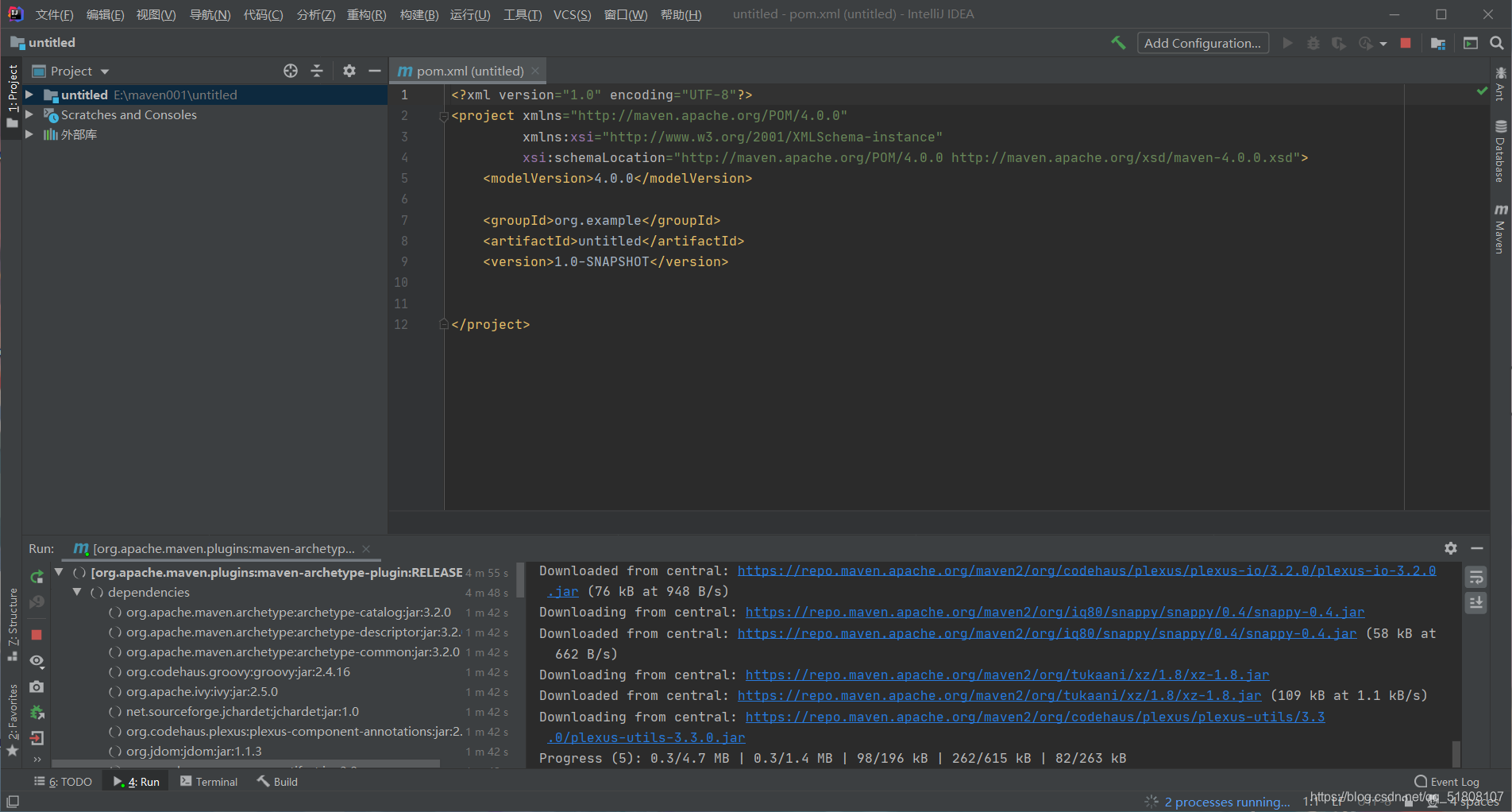Screen dimensions: 1512x812
Task: Open the Build tool window tab
Action: pyautogui.click(x=277, y=782)
